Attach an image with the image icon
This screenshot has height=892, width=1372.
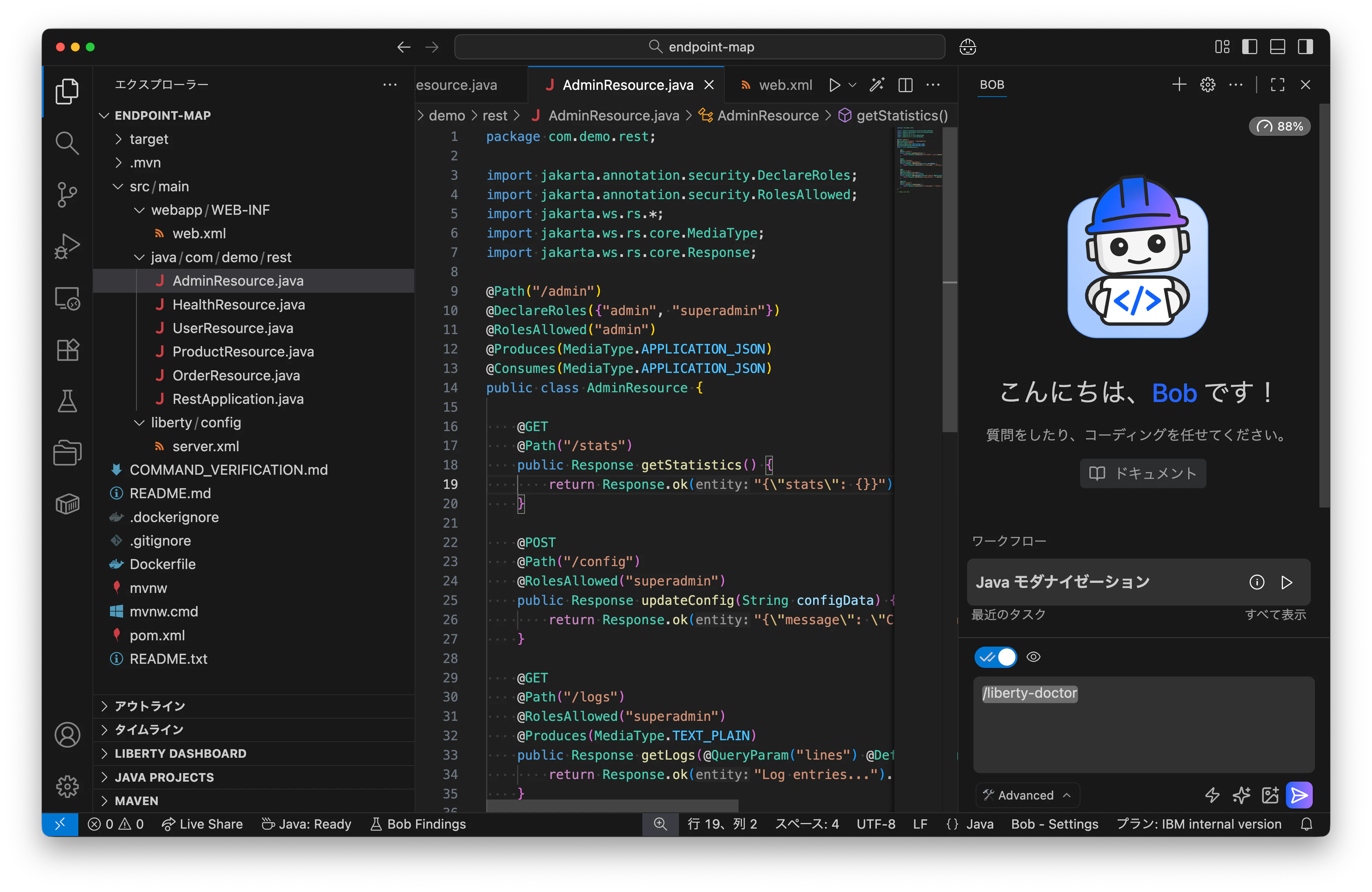[1270, 795]
